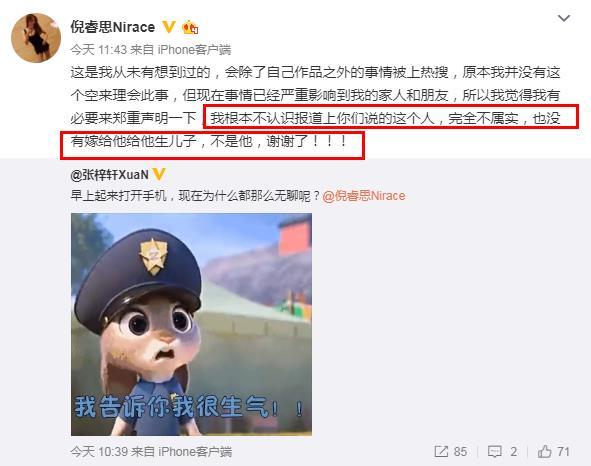Click the verified badge next to 张梓轩XuaN

(x=159, y=174)
